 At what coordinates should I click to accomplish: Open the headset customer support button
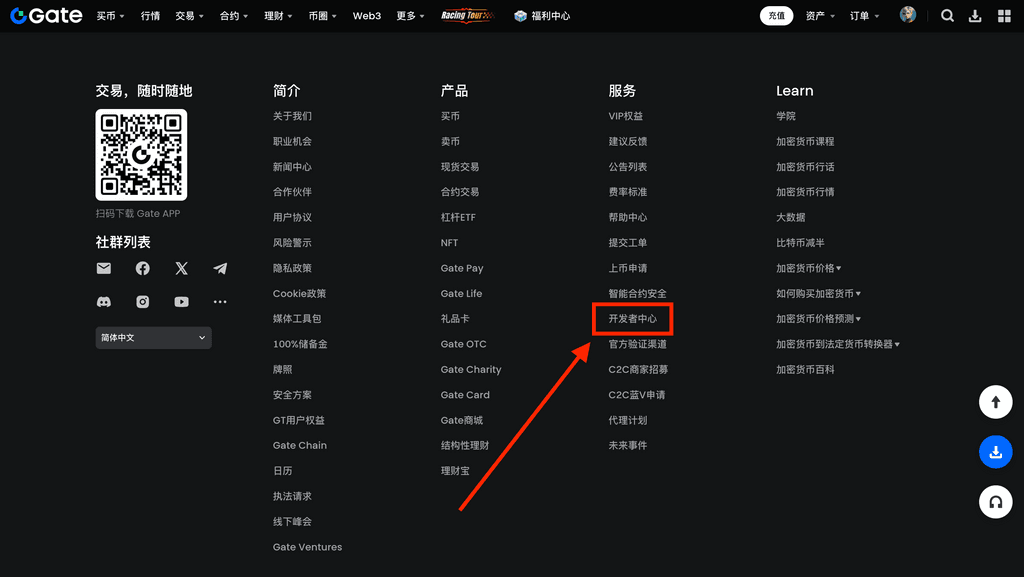(995, 502)
